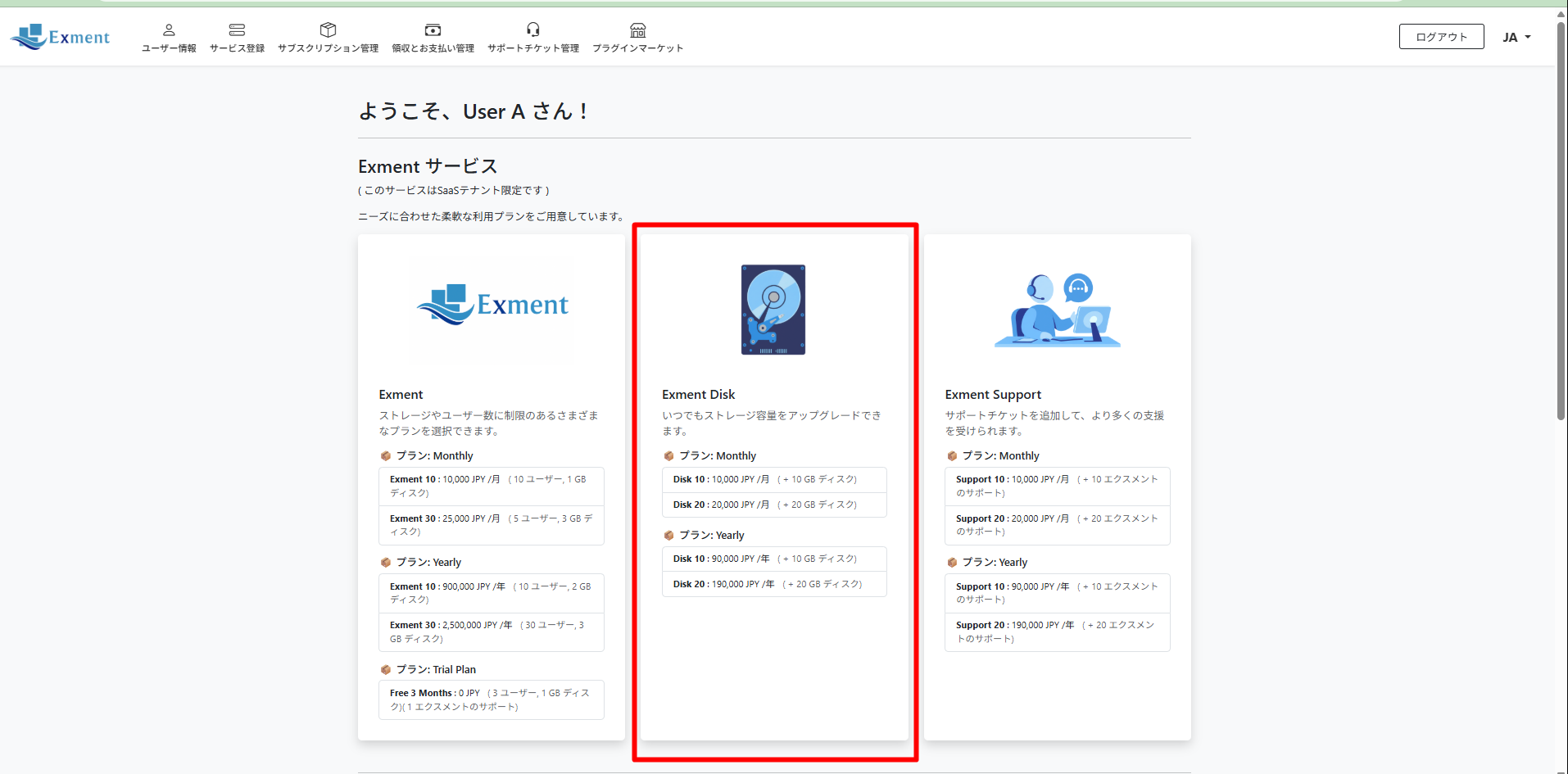1568x774 pixels.
Task: Click package icon beside Support Monthly plan
Action: coord(952,456)
